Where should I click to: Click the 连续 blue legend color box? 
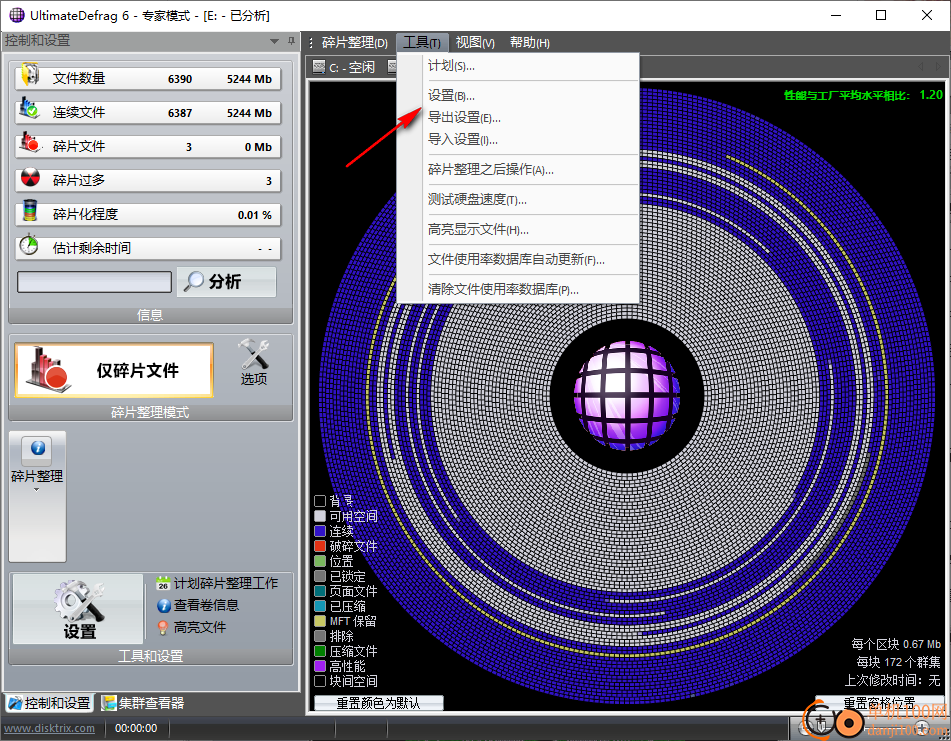click(320, 531)
